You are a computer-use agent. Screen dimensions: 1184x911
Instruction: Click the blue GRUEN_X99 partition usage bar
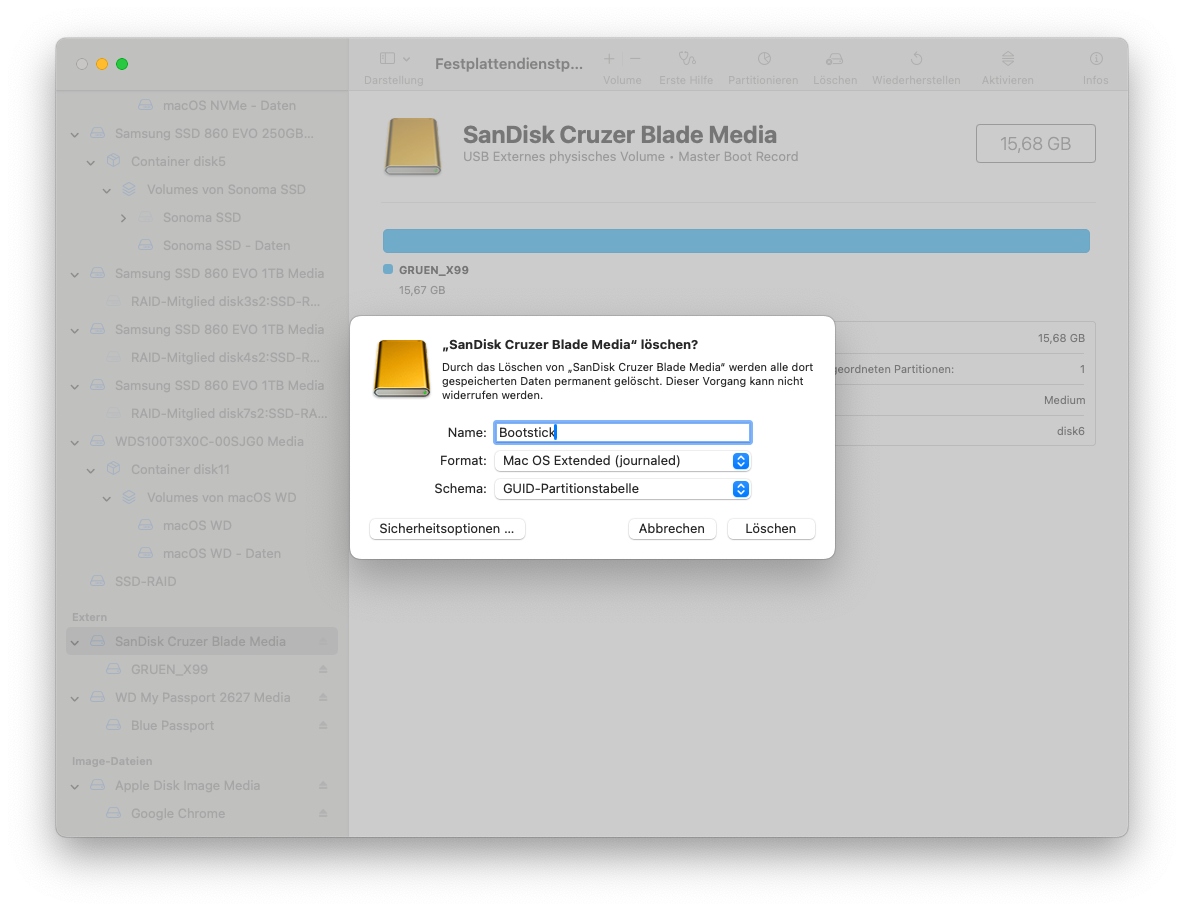pos(736,241)
